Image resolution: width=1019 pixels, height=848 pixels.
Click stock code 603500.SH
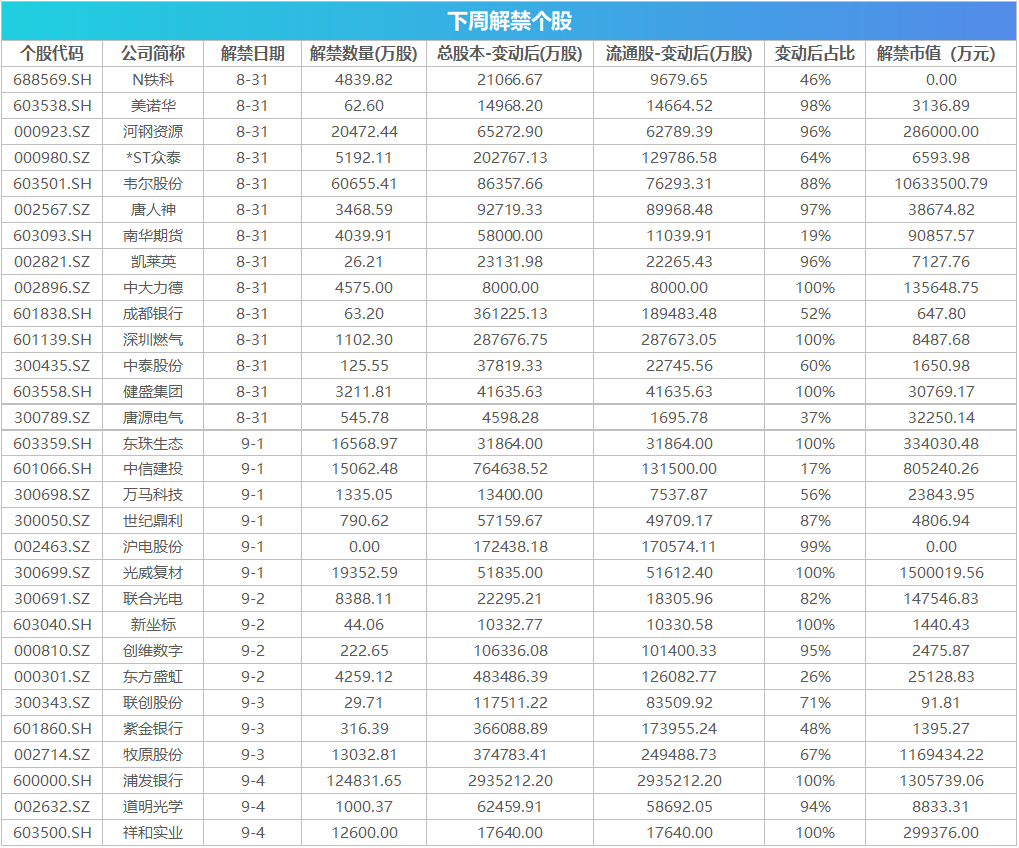[52, 833]
